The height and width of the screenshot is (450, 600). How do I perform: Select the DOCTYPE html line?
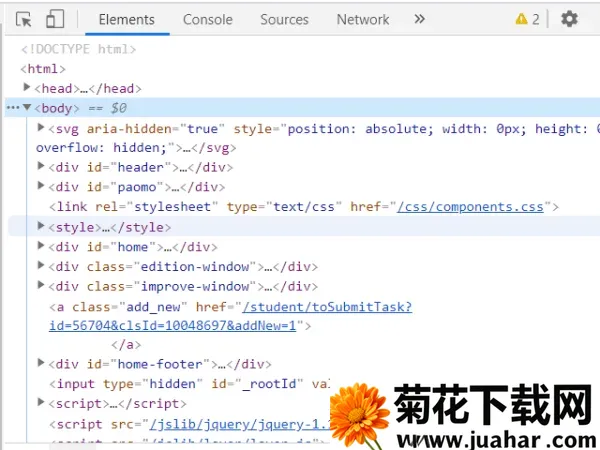point(78,49)
